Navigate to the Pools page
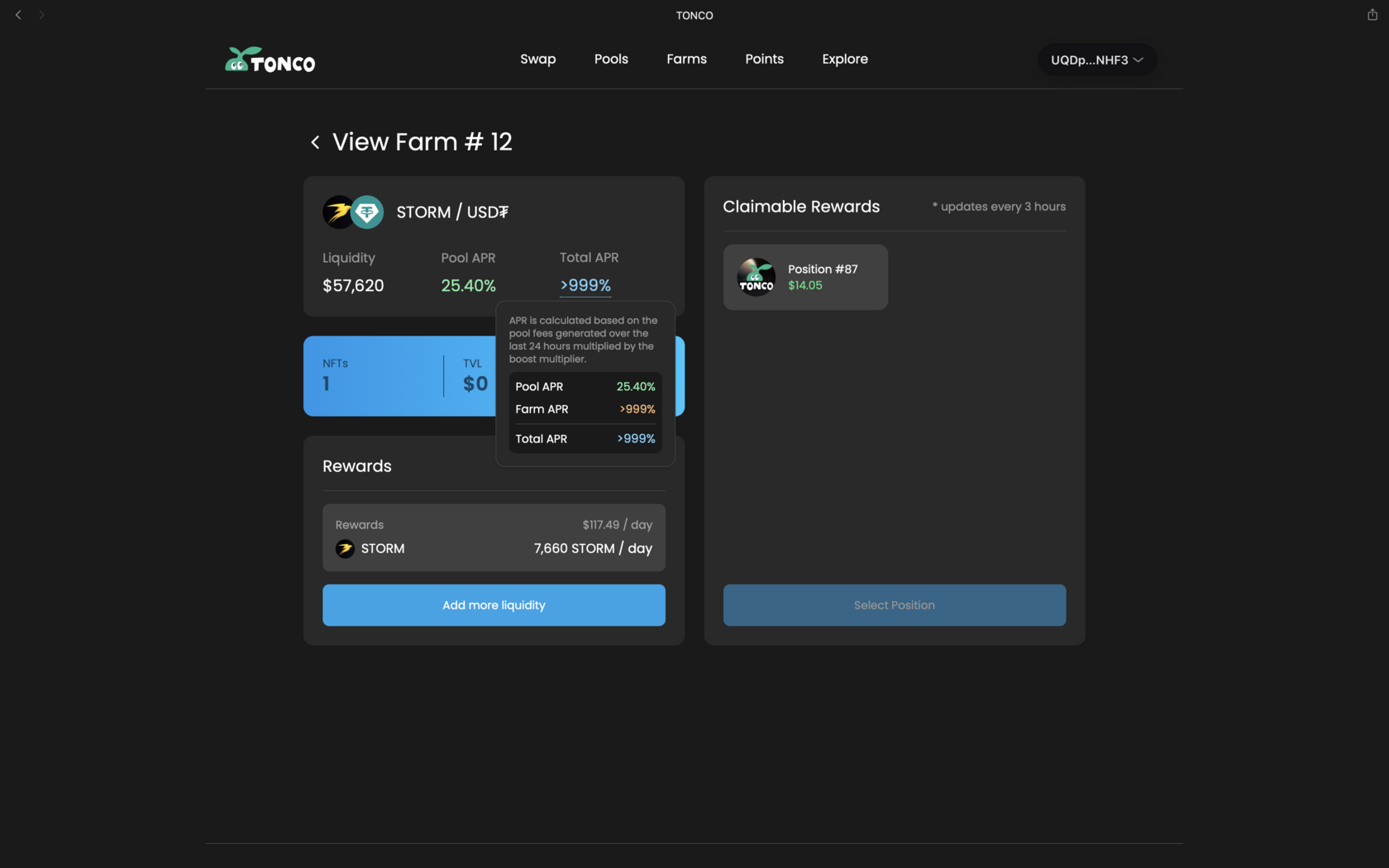The width and height of the screenshot is (1389, 868). tap(611, 59)
